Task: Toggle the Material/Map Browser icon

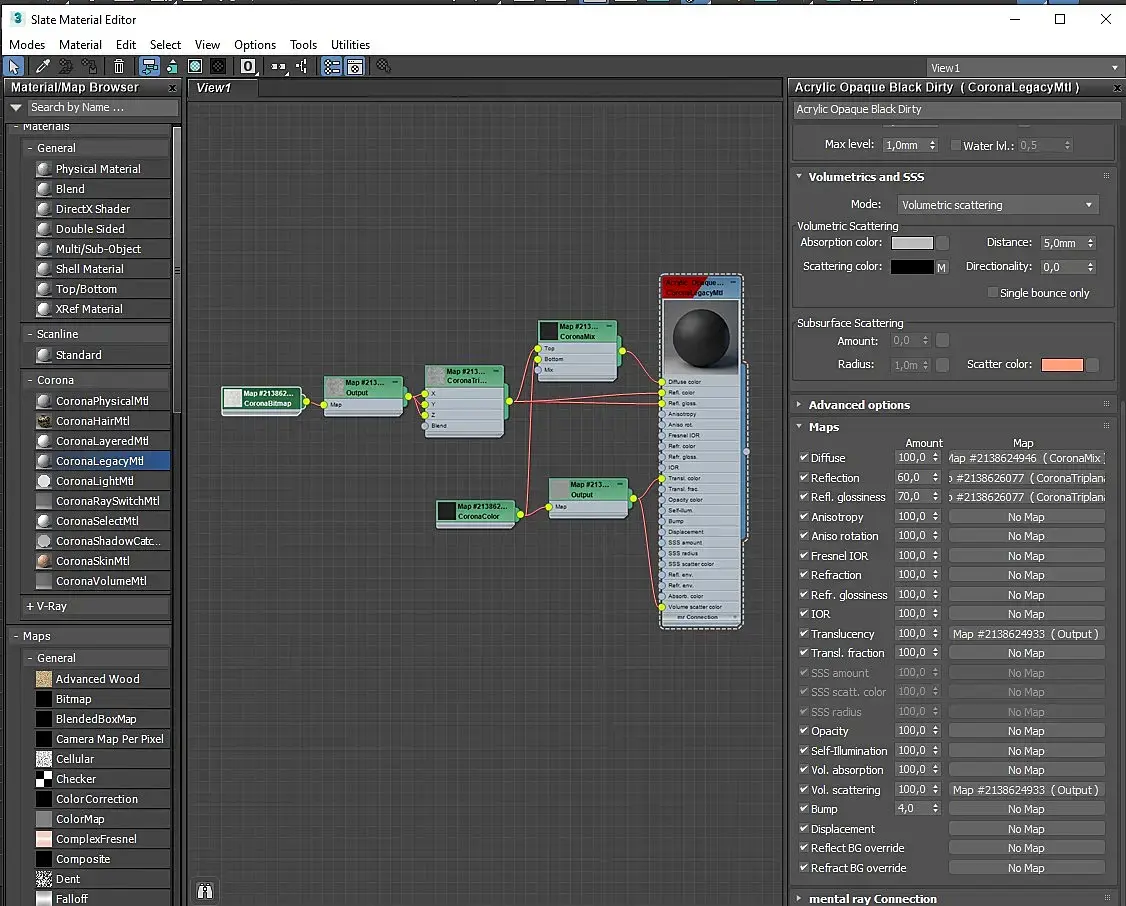Action: (x=332, y=67)
